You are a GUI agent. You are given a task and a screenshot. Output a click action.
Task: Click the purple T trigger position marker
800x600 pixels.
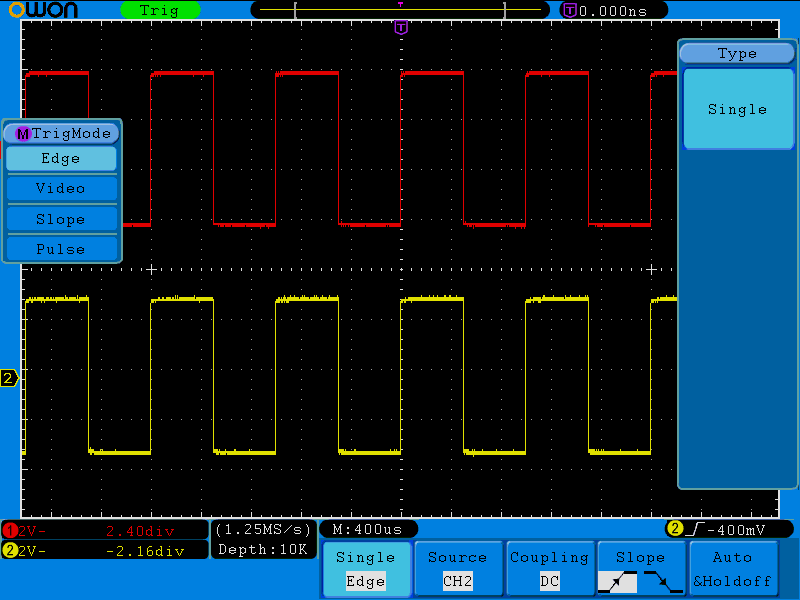click(401, 27)
